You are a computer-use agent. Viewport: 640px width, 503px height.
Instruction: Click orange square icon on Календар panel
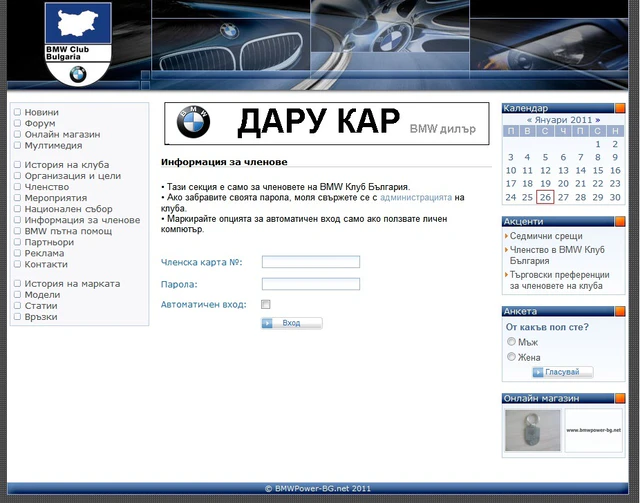point(620,108)
